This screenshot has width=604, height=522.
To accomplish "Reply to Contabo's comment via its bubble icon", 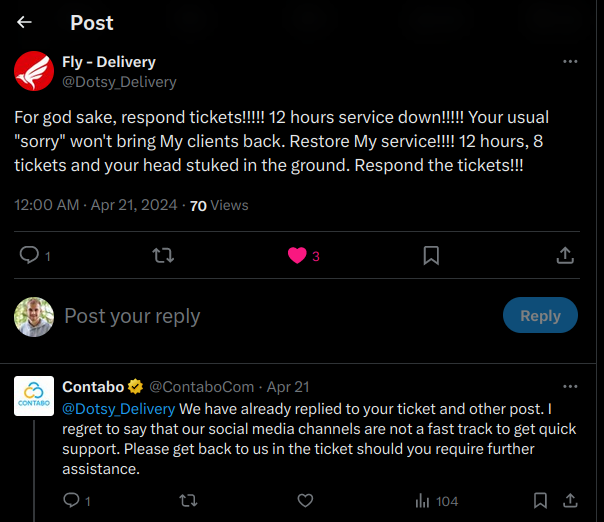I will (71, 500).
